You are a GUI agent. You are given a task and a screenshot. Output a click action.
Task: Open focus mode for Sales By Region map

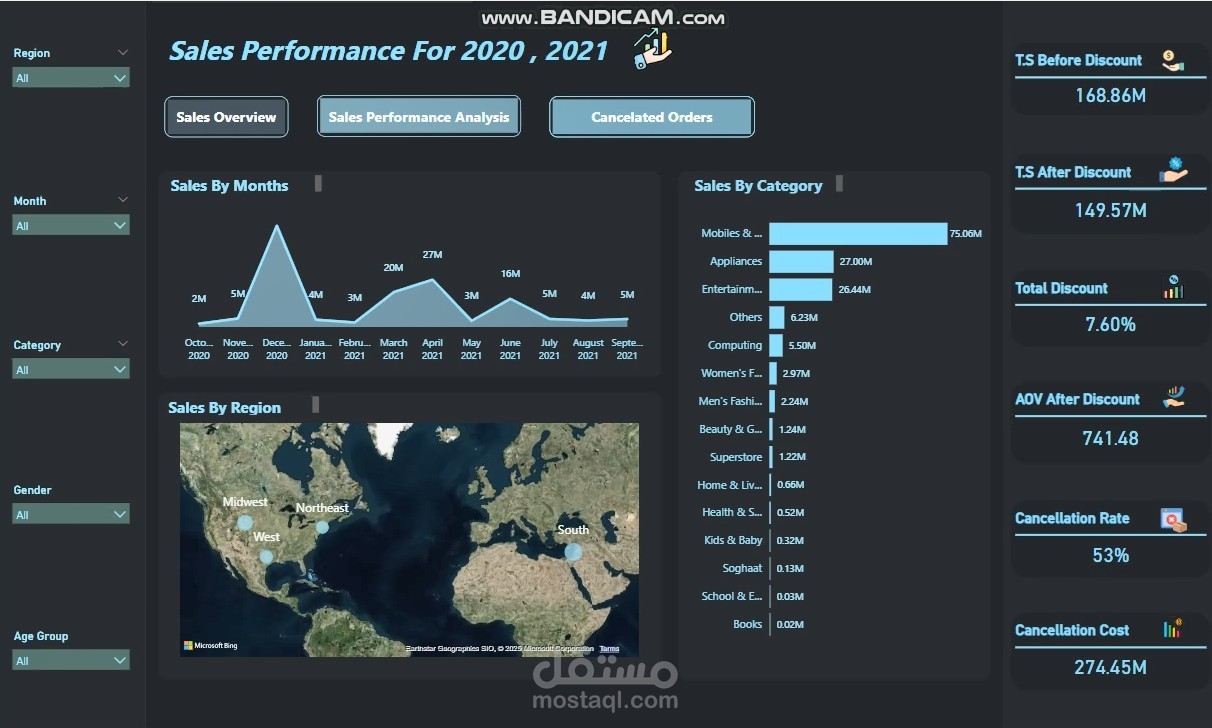(x=315, y=403)
